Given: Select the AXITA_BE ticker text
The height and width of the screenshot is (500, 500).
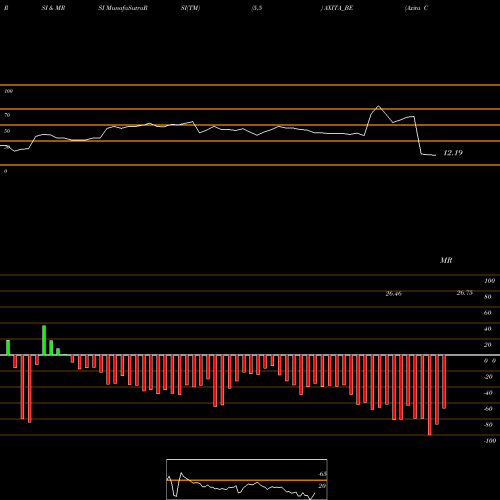Looking at the screenshot, I should tap(338, 8).
